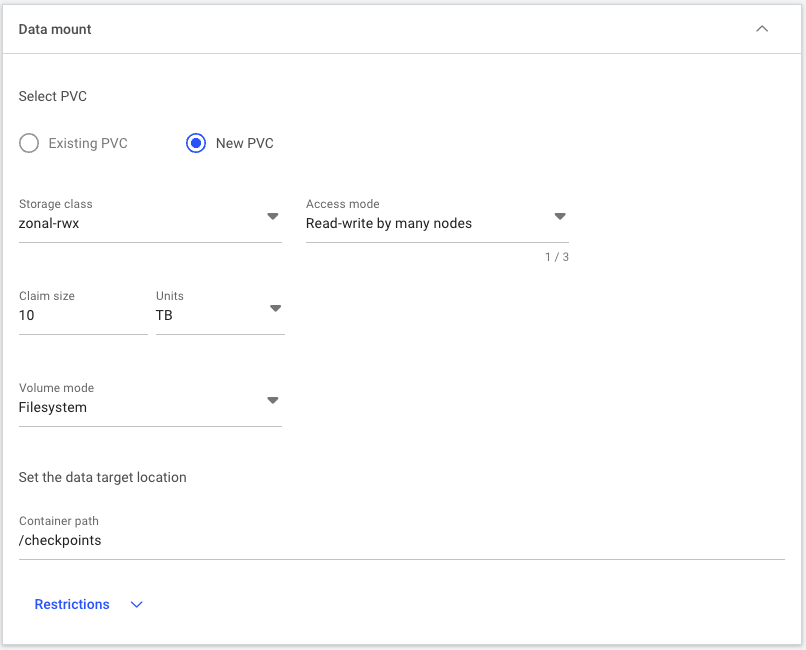Screen dimensions: 806x650
Task: Select the Existing PVC radio button
Action: tap(29, 143)
